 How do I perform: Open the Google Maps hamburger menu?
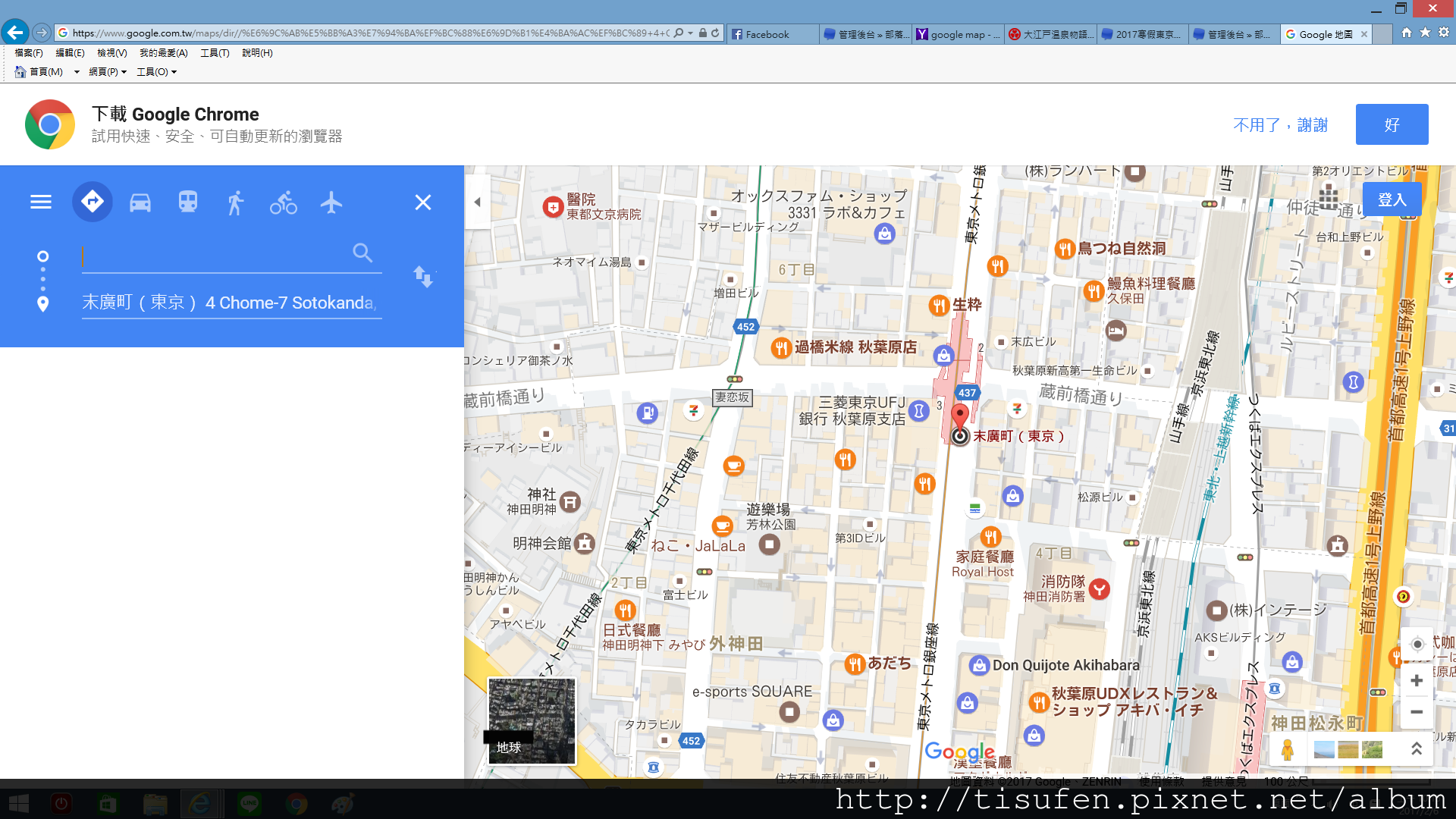point(41,202)
